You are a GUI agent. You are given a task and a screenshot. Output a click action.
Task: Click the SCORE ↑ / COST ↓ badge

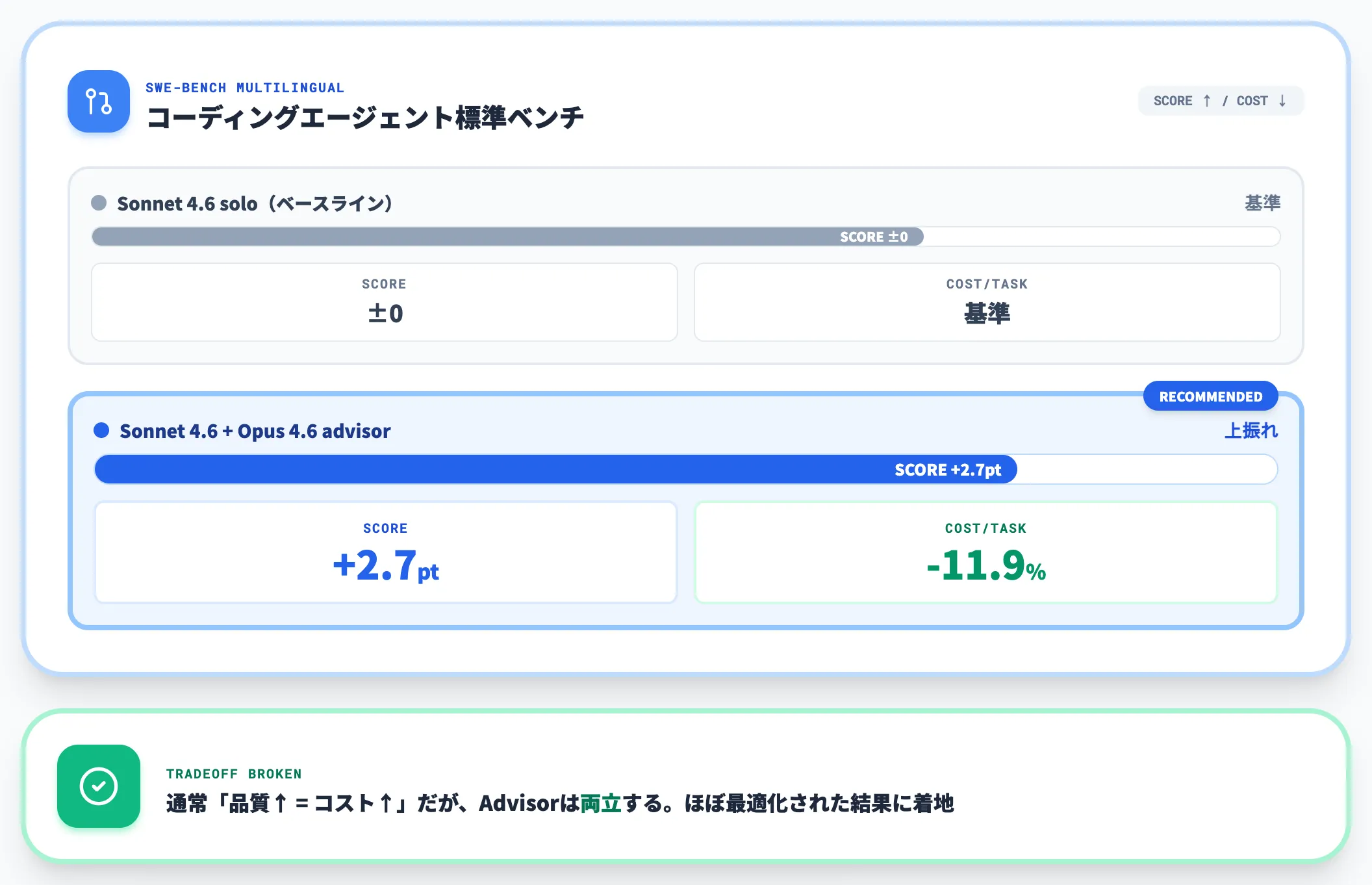pos(1221,101)
